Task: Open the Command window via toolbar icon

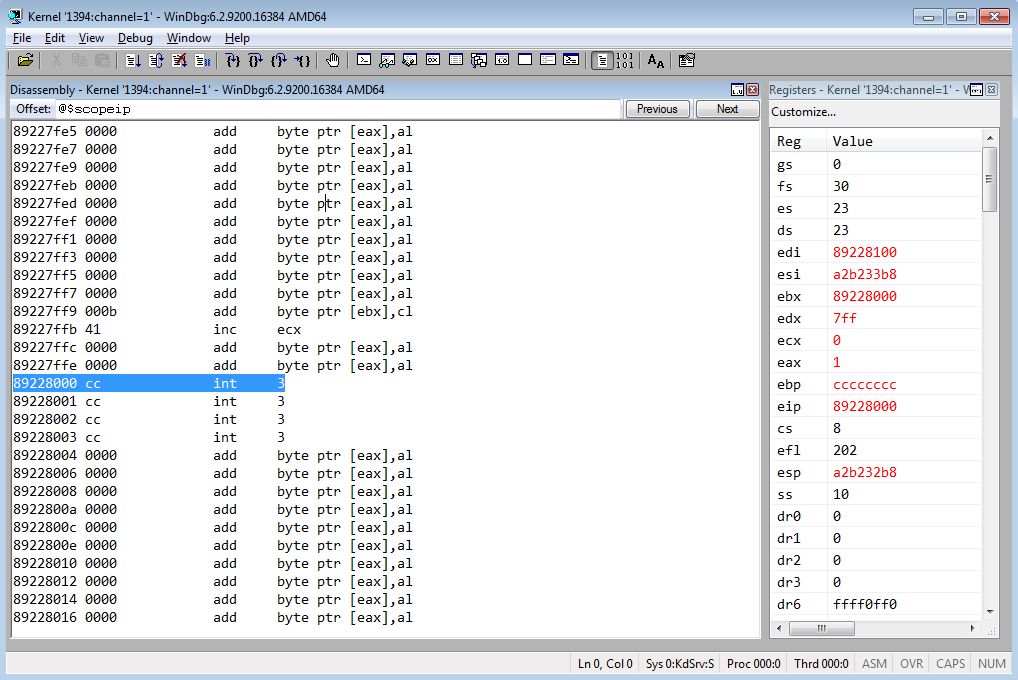Action: tap(364, 61)
